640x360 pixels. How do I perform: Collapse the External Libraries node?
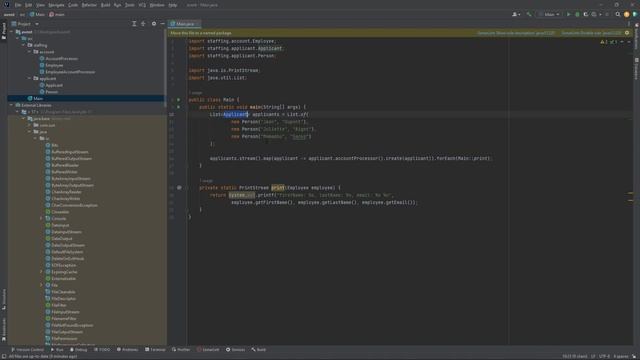pyautogui.click(x=11, y=105)
